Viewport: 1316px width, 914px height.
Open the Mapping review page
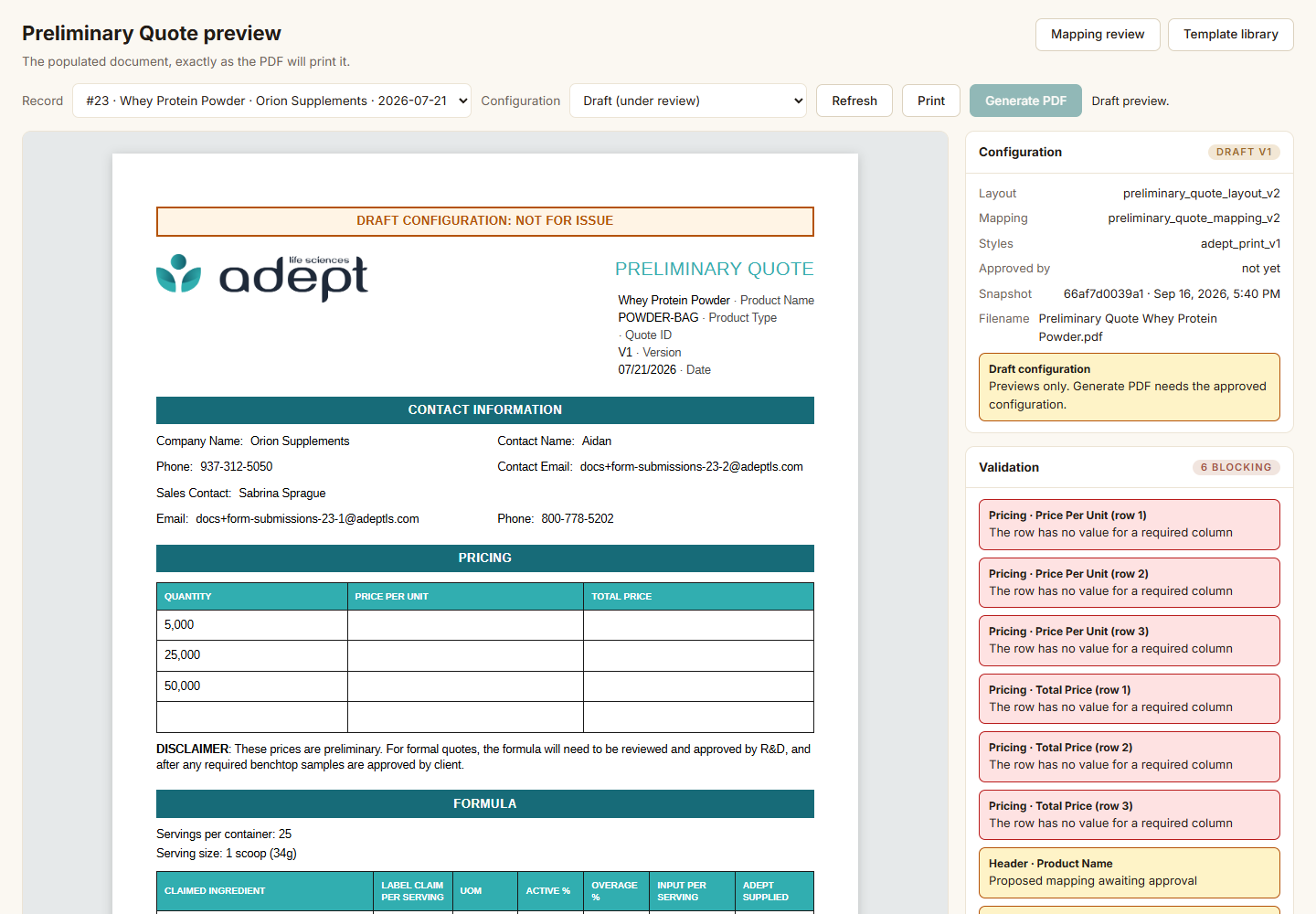(1098, 35)
